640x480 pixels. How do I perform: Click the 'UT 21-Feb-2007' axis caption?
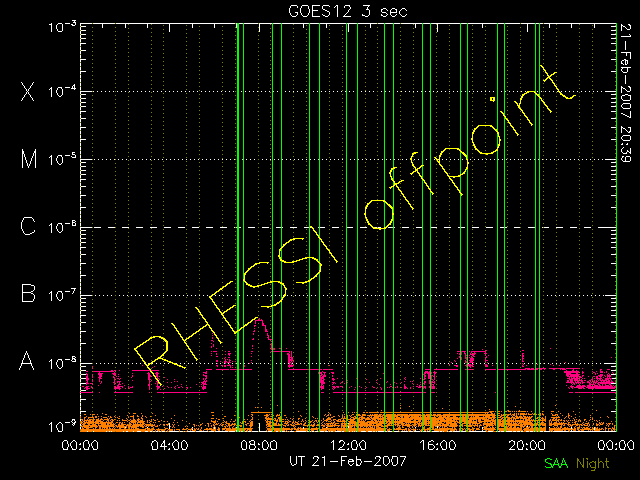[348, 461]
